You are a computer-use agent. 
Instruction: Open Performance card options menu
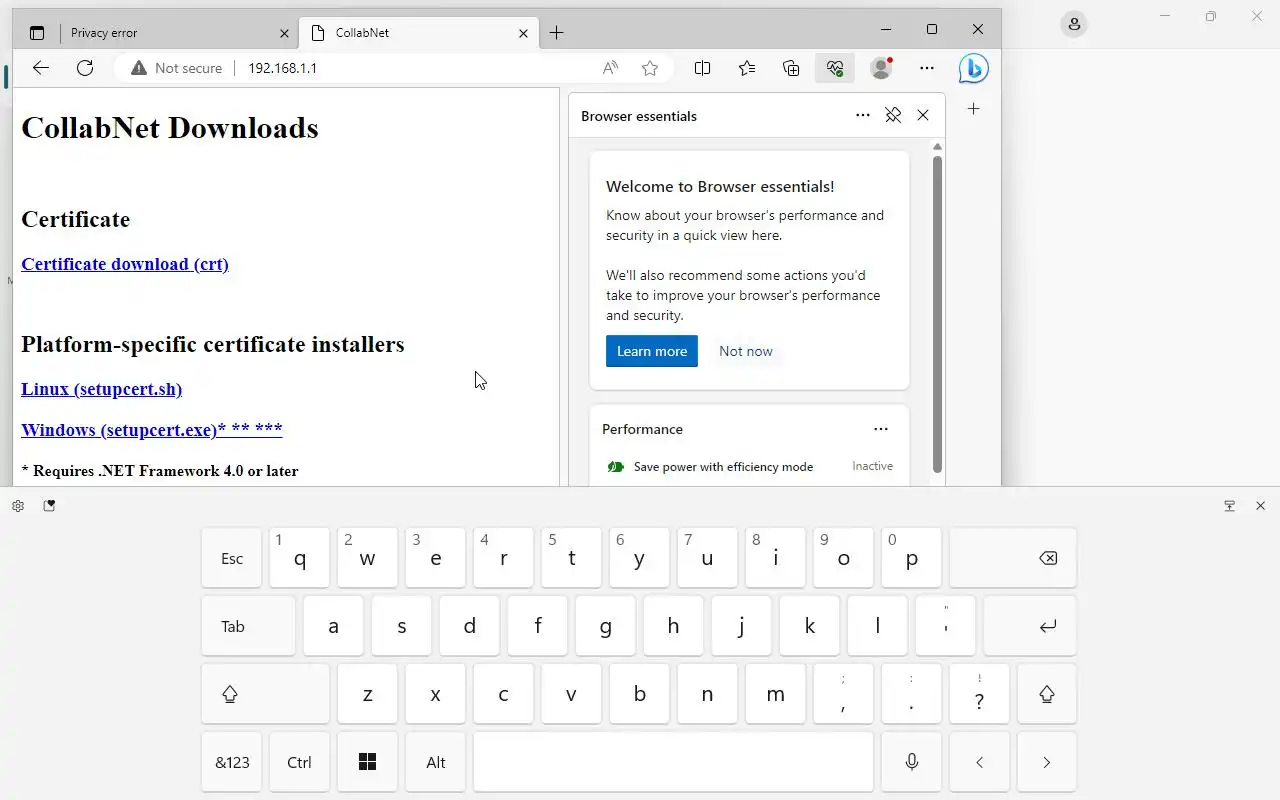click(881, 429)
